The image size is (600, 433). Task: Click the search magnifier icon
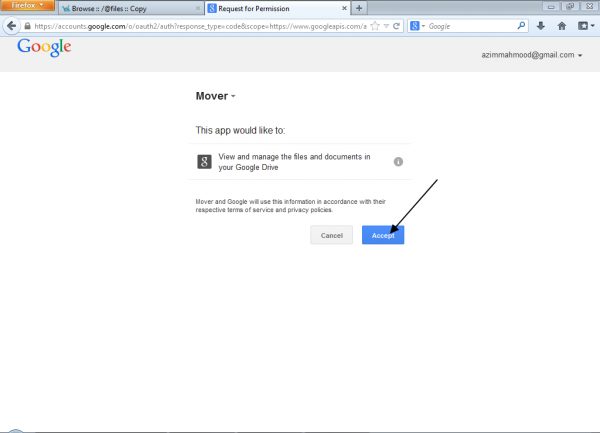[x=521, y=26]
